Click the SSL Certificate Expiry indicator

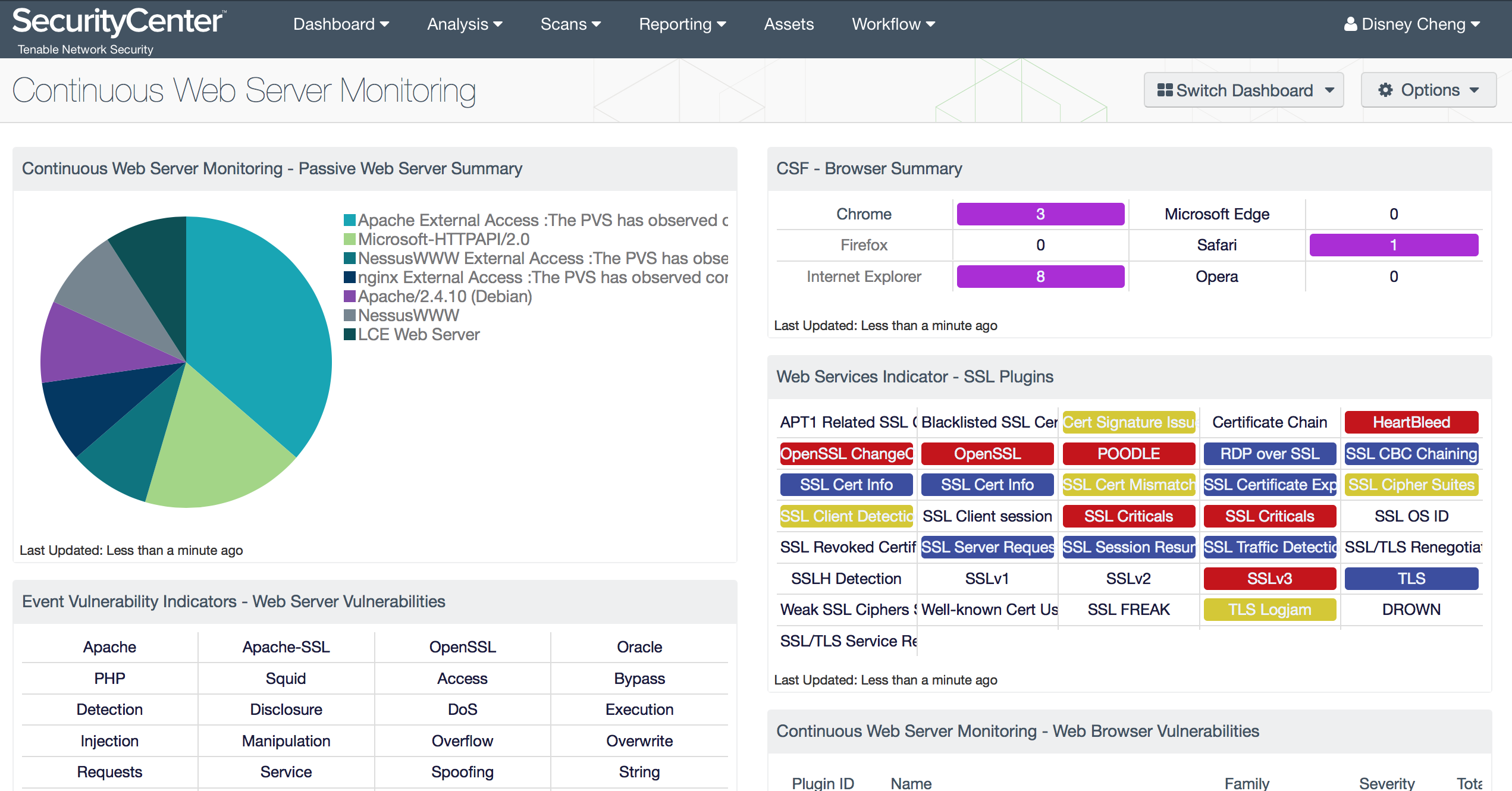[x=1270, y=485]
